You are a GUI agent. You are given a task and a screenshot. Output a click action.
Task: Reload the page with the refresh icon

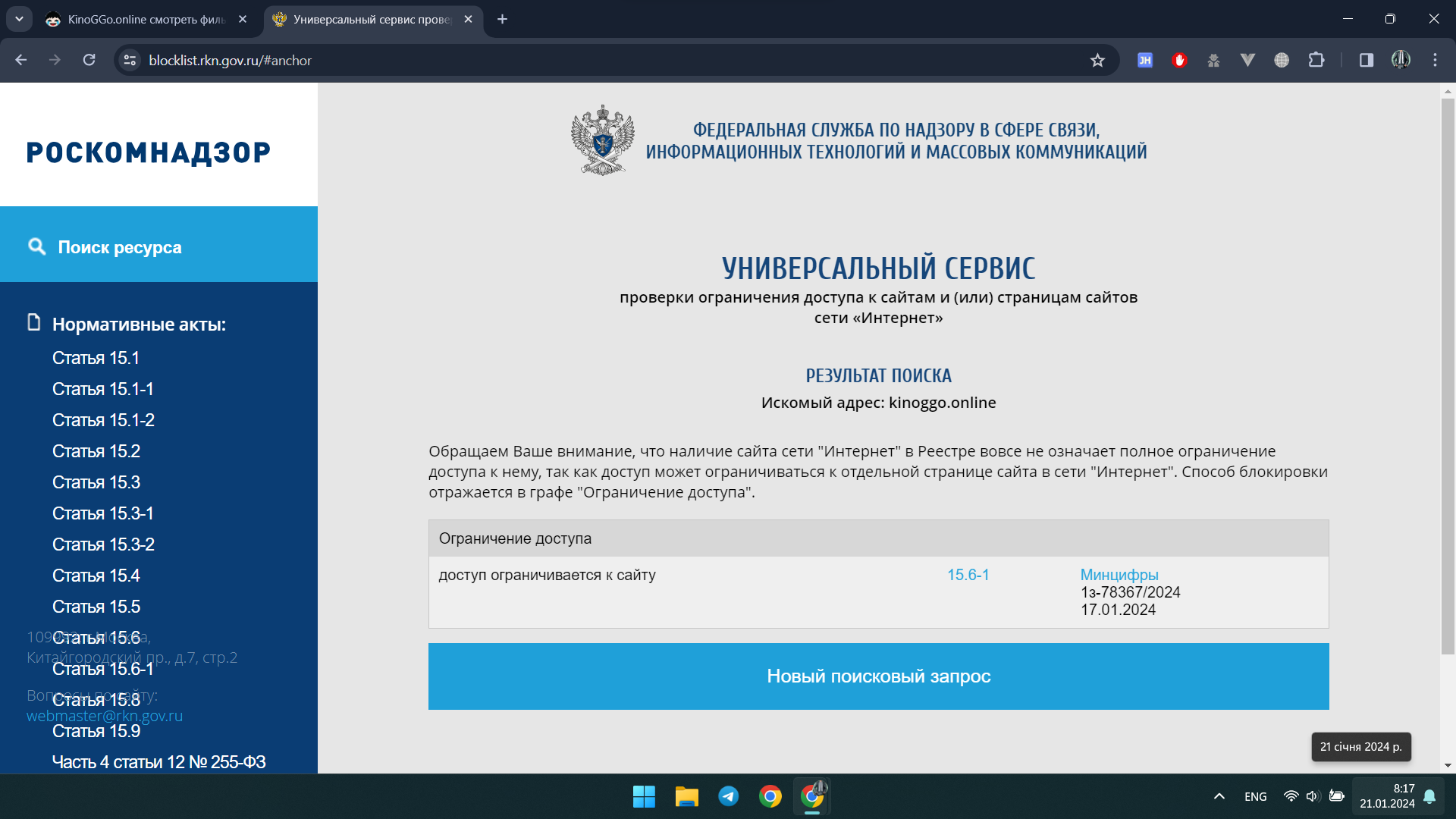click(x=89, y=60)
